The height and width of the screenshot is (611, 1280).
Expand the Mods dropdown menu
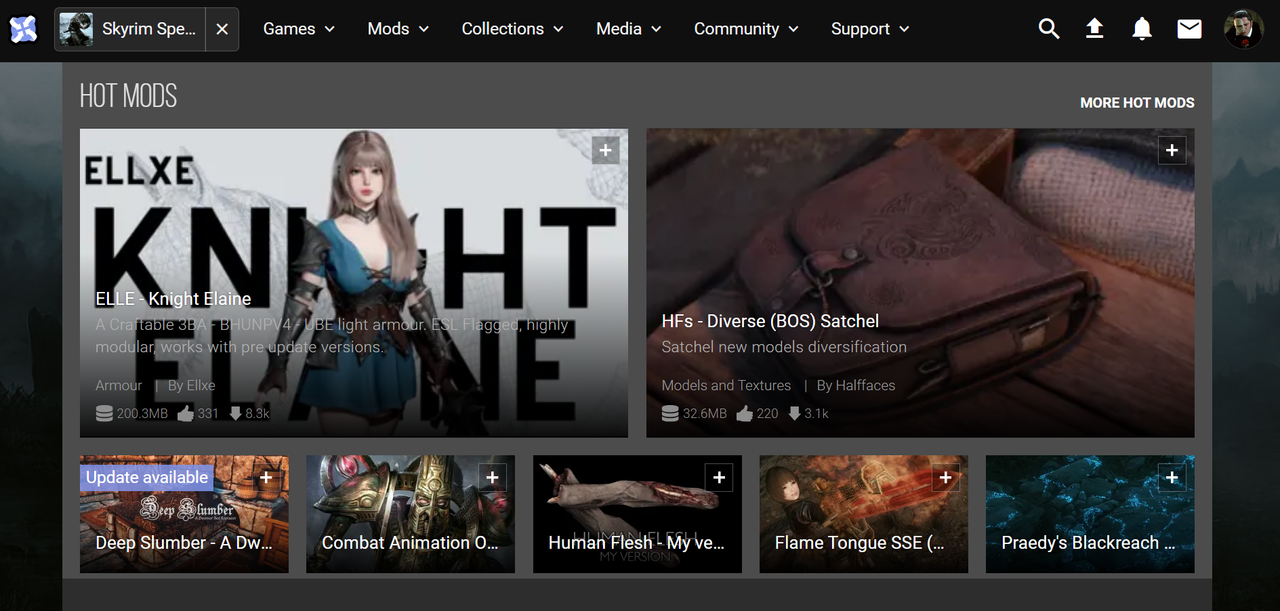[398, 29]
